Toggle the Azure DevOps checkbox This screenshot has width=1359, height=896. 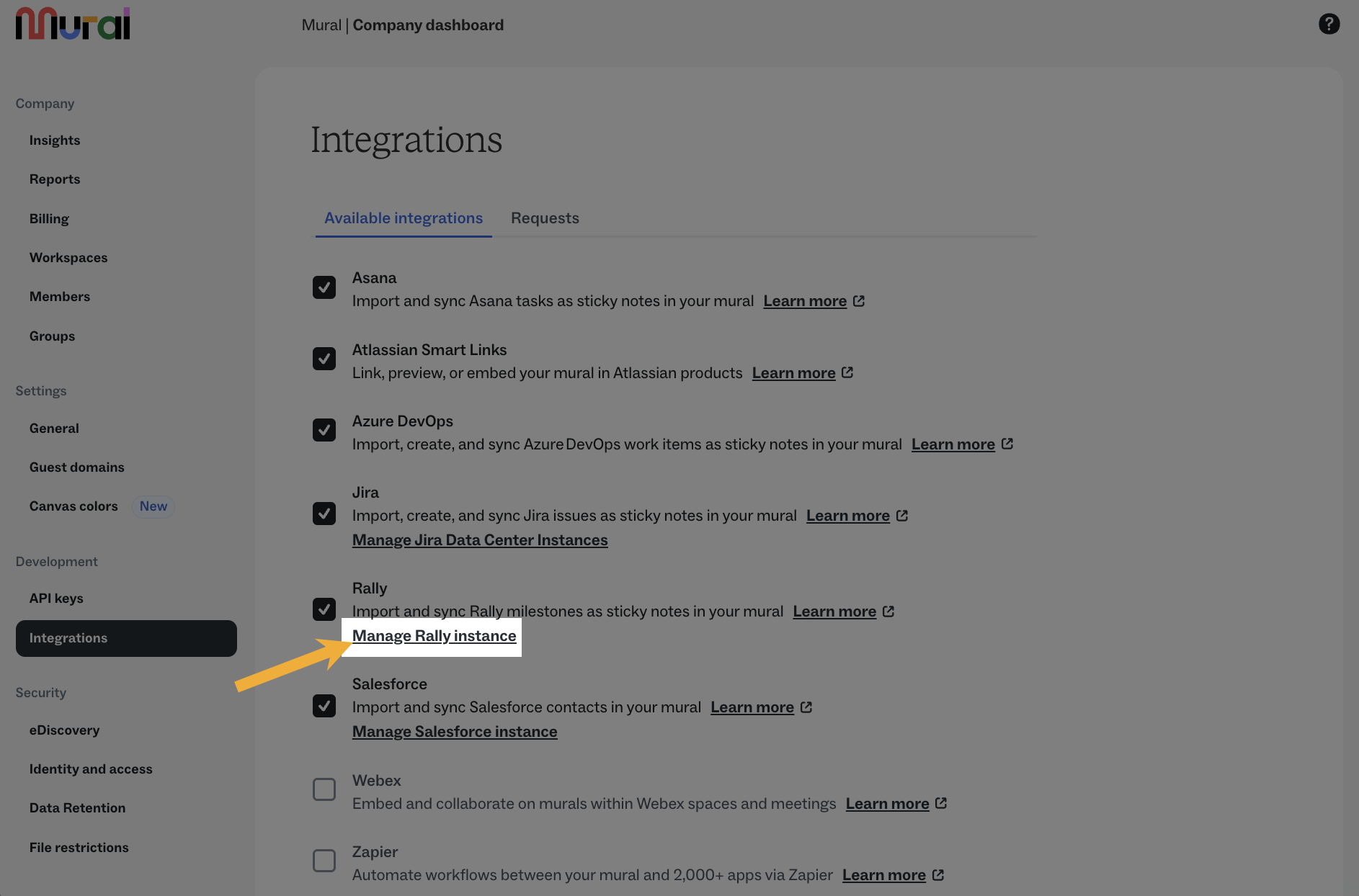324,430
